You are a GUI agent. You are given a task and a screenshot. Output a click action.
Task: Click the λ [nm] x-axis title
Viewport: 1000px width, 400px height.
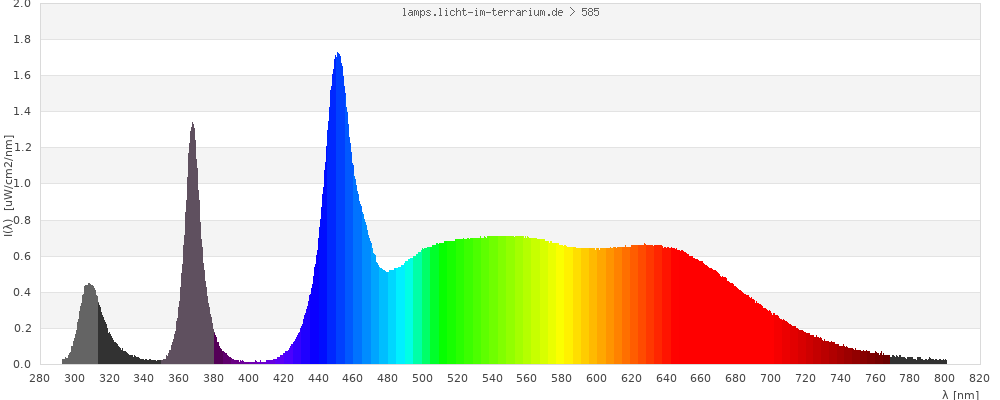click(x=960, y=394)
